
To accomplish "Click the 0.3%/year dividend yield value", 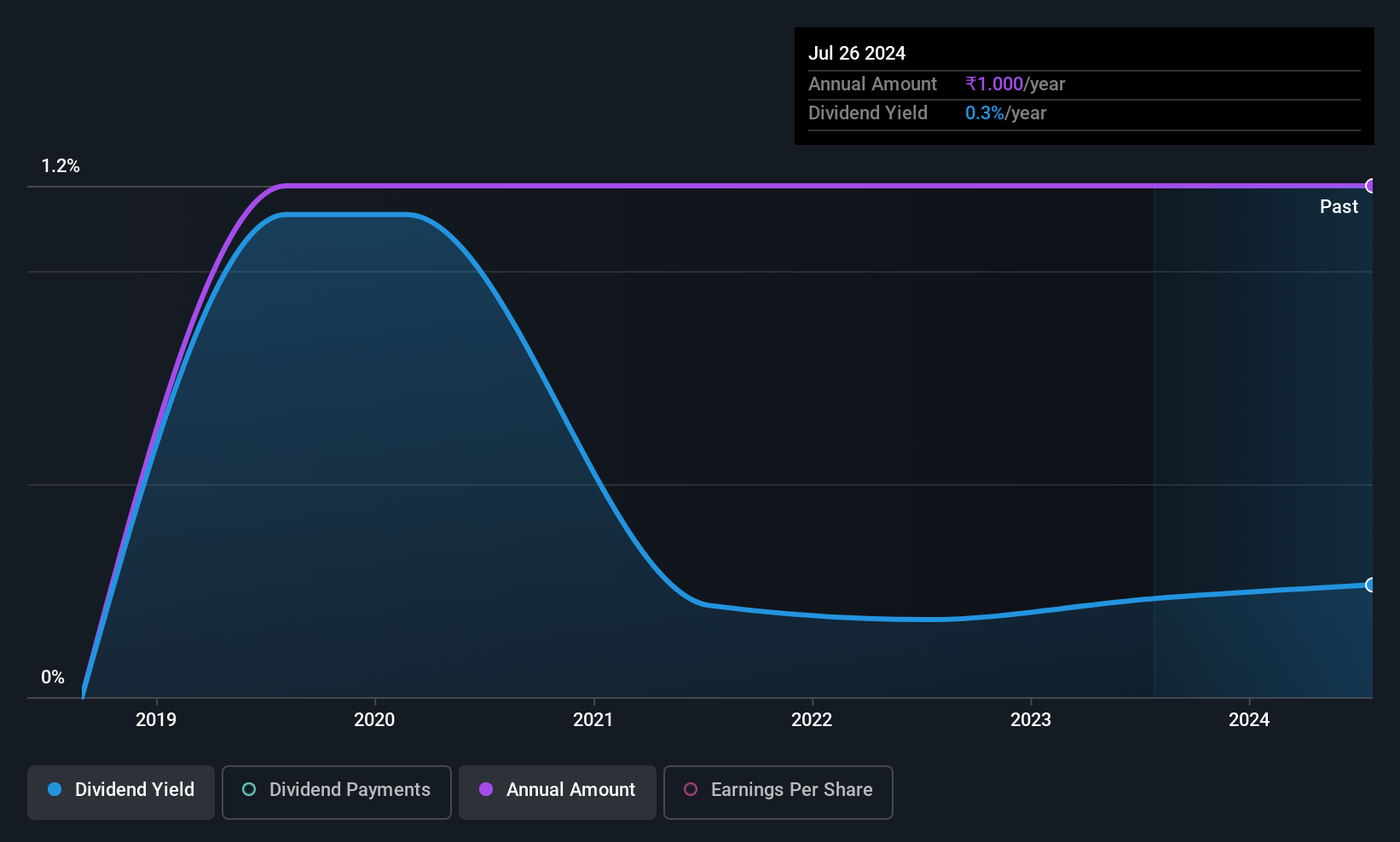I will pos(1006,113).
